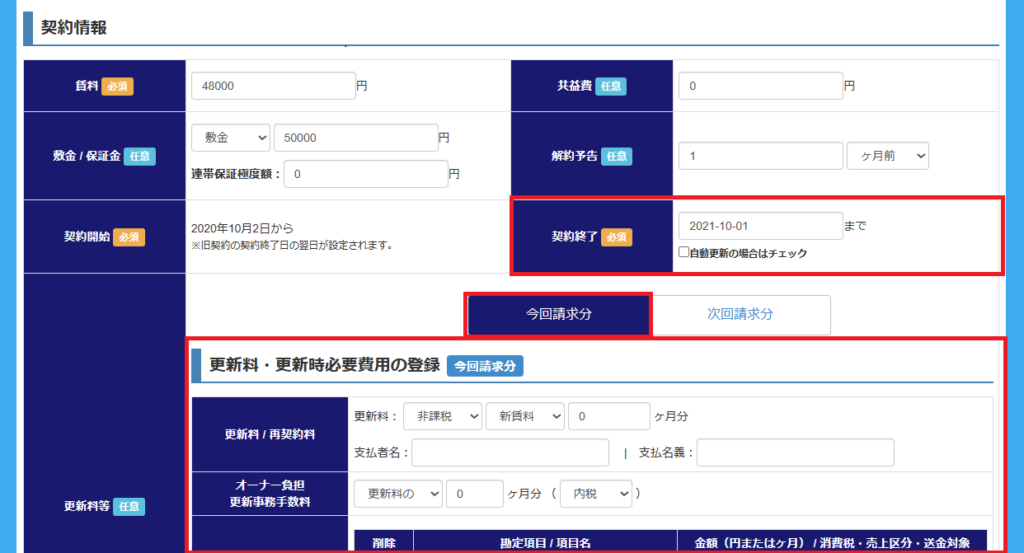Click the blue 今回請求分 badge beside the heading
Image resolution: width=1024 pixels, height=553 pixels.
click(x=484, y=366)
